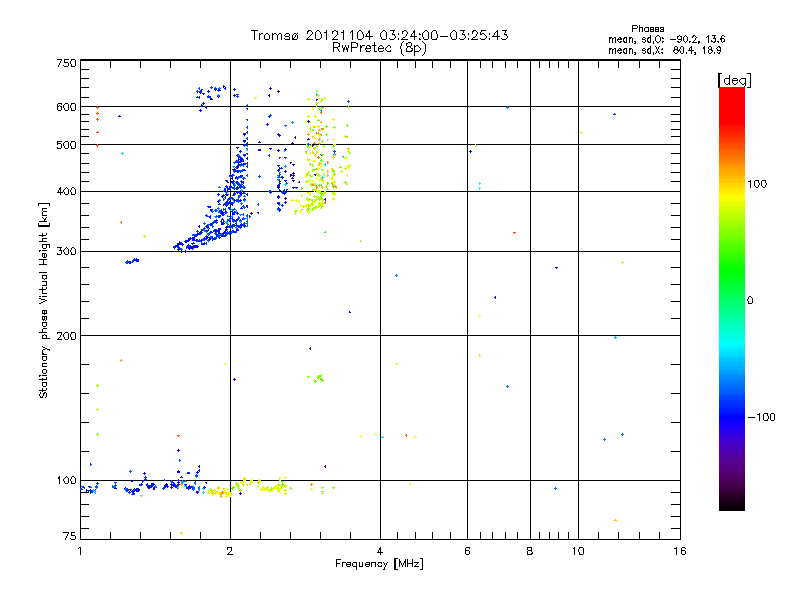Screen dimensions: 800x600
Task: Click the x-axis tick label '16'
Action: tap(680, 551)
